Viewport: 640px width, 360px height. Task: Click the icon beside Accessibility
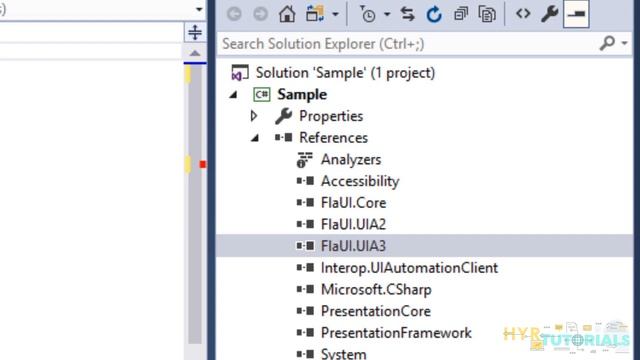[x=305, y=180]
